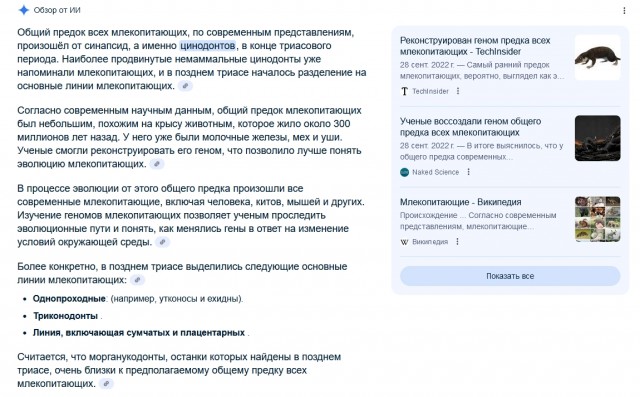Open the TechInsider animal thumbnail
This screenshot has height=397, width=640.
598,58
